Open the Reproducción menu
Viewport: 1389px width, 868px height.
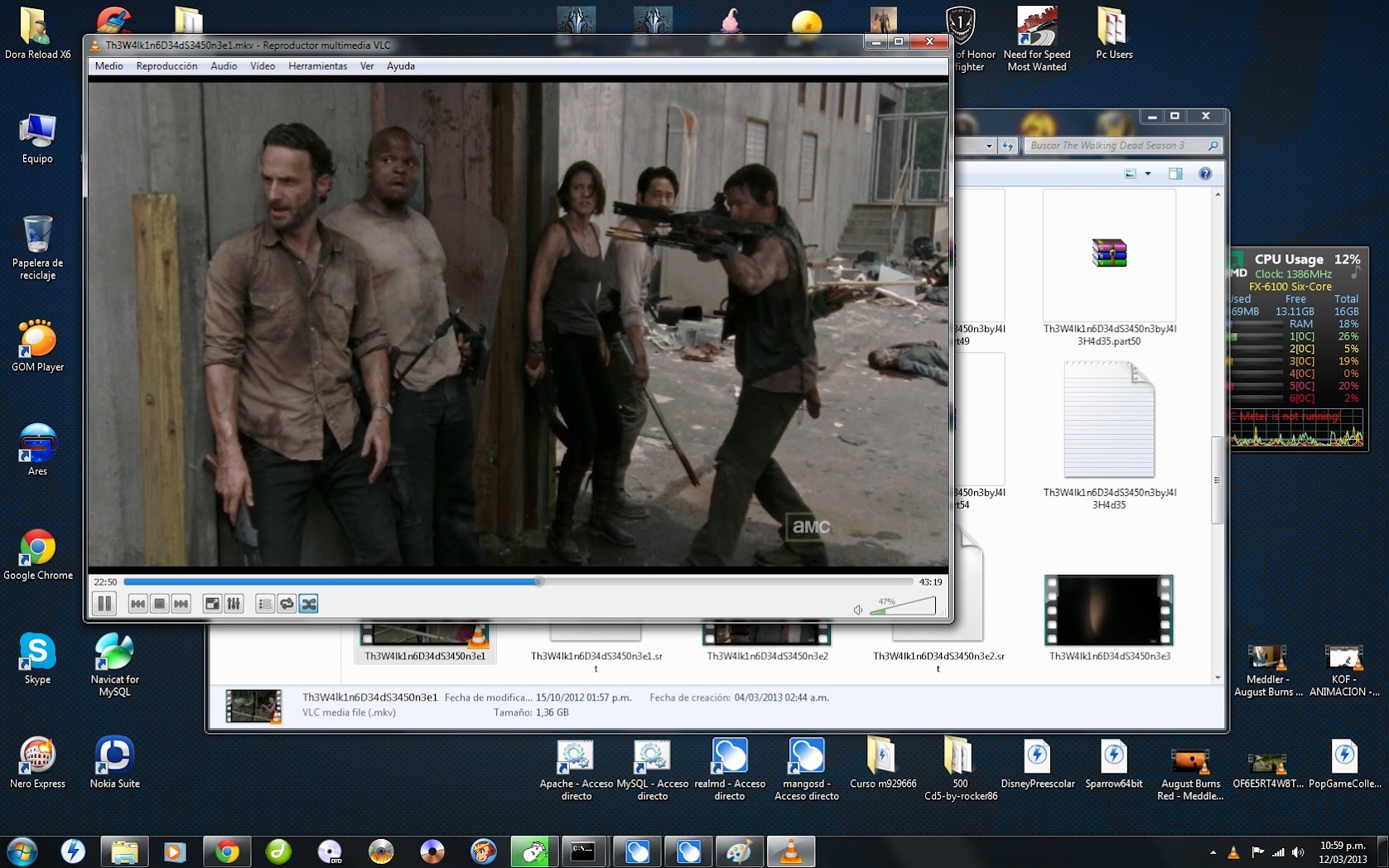tap(166, 66)
